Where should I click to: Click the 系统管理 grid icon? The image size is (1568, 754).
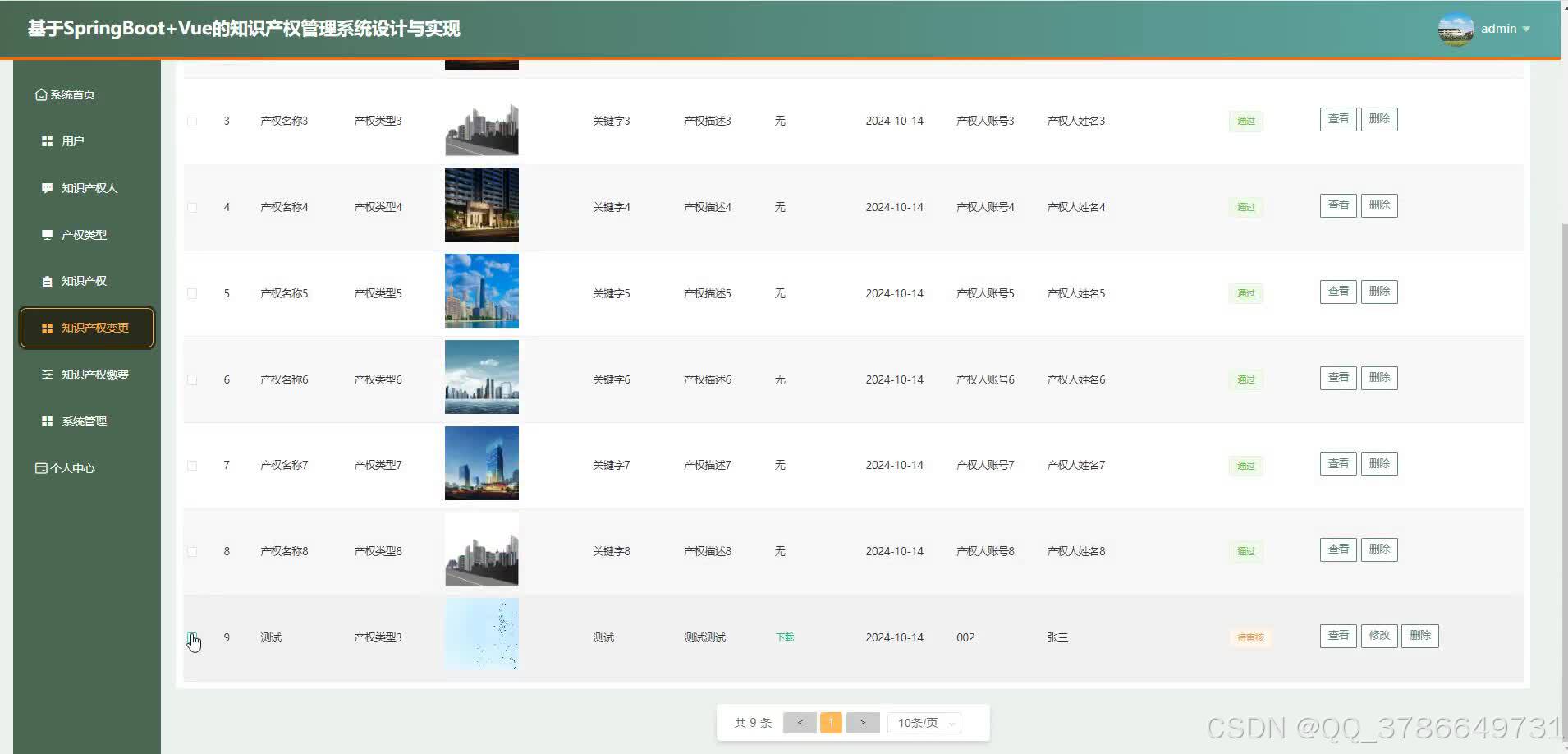[47, 421]
